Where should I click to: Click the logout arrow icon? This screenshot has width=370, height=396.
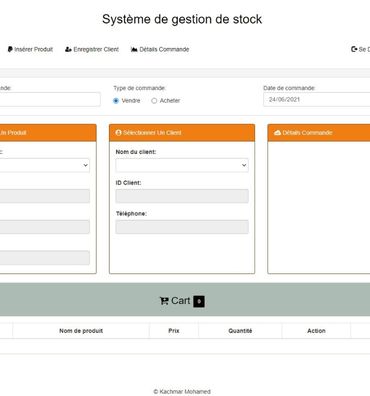(354, 49)
